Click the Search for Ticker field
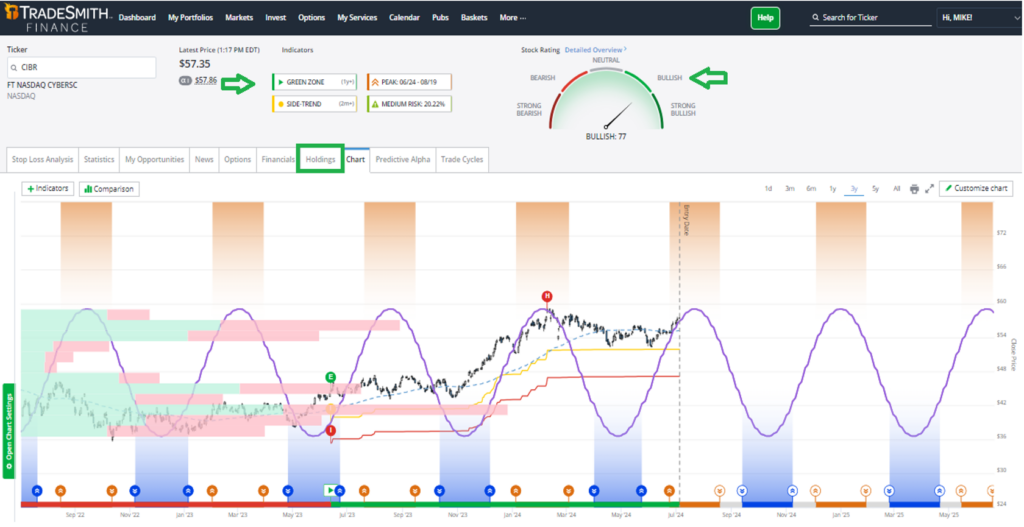The height and width of the screenshot is (527, 1024). click(x=871, y=18)
